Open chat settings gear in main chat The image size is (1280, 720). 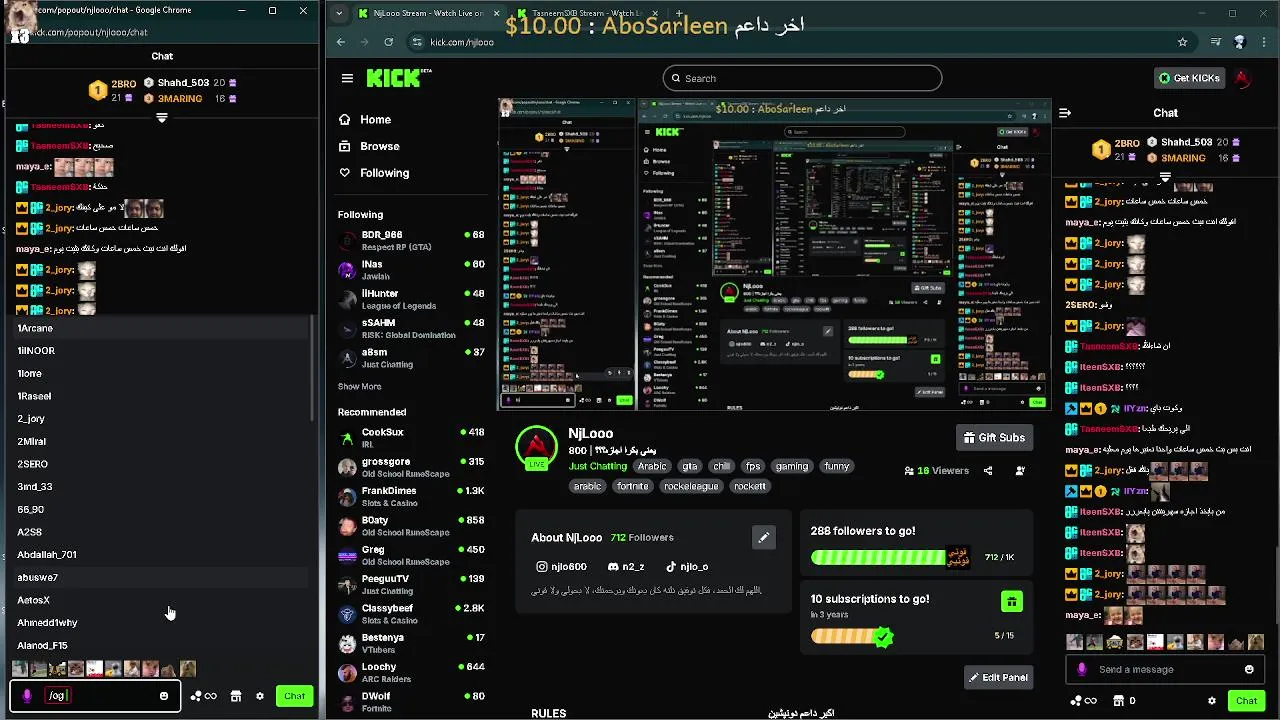pyautogui.click(x=1212, y=701)
